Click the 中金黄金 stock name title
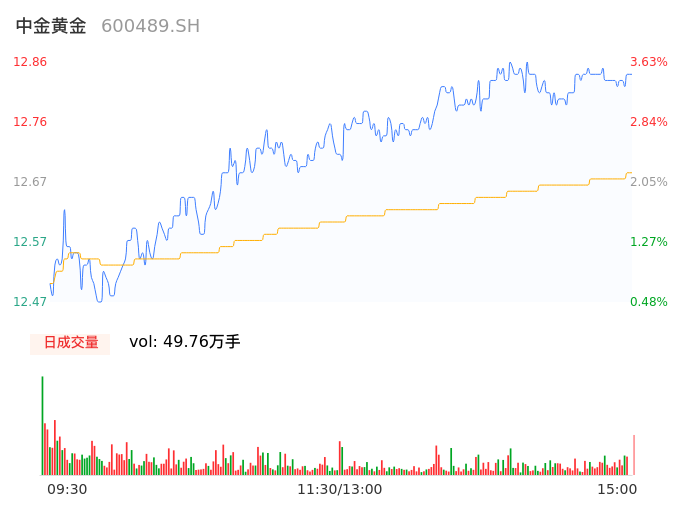This screenshot has height=524, width=686. 51,26
